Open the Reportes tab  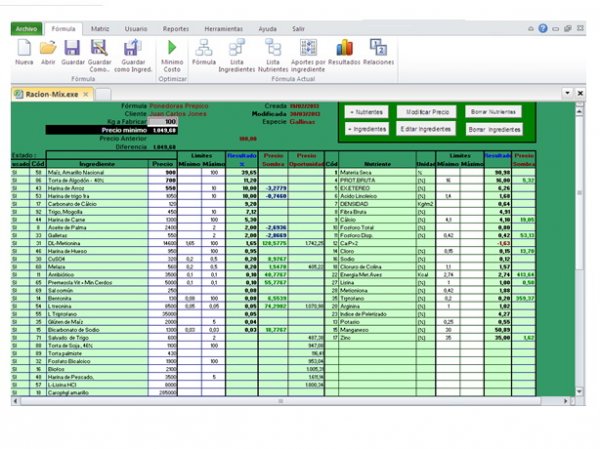[176, 29]
